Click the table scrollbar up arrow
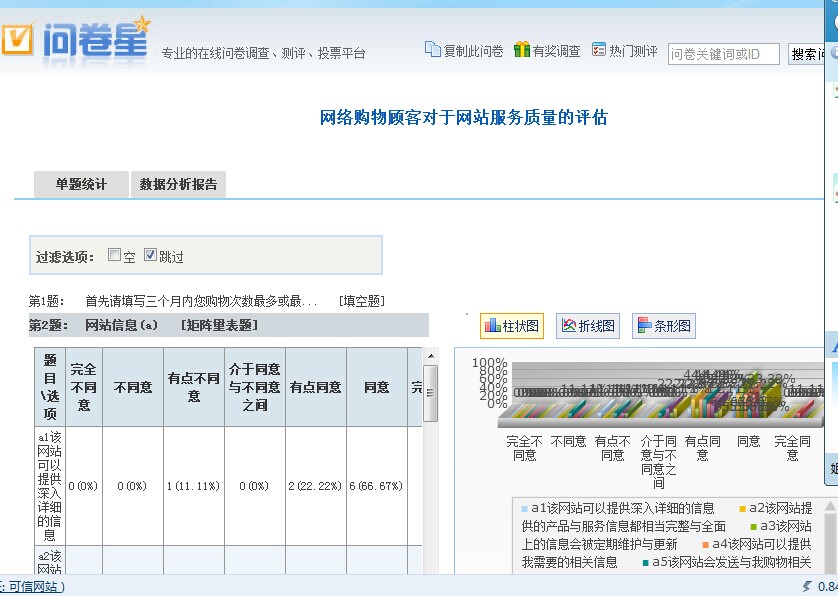 [x=431, y=356]
